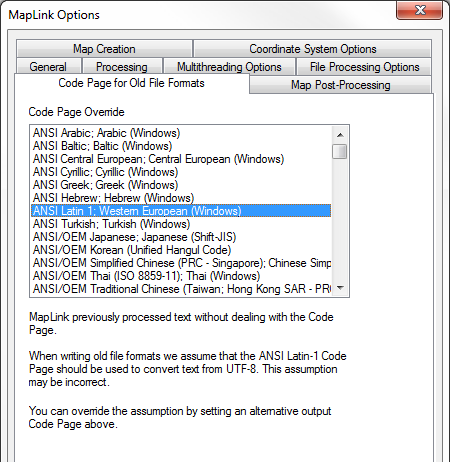Image resolution: width=450 pixels, height=462 pixels.
Task: Select ANSI Arabic; Arabic (Windows)
Action: [181, 133]
